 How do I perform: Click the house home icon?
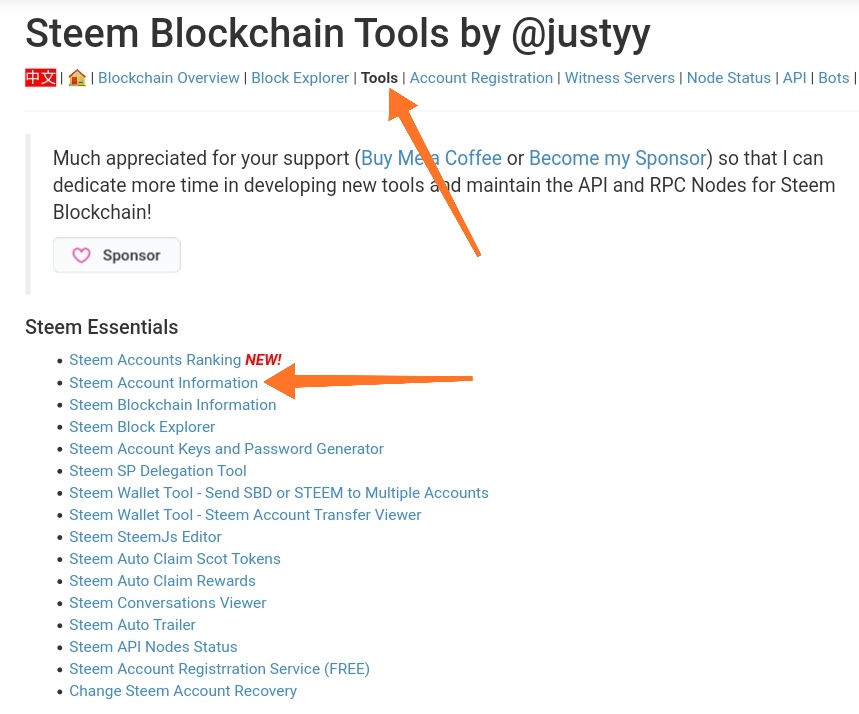tap(77, 78)
